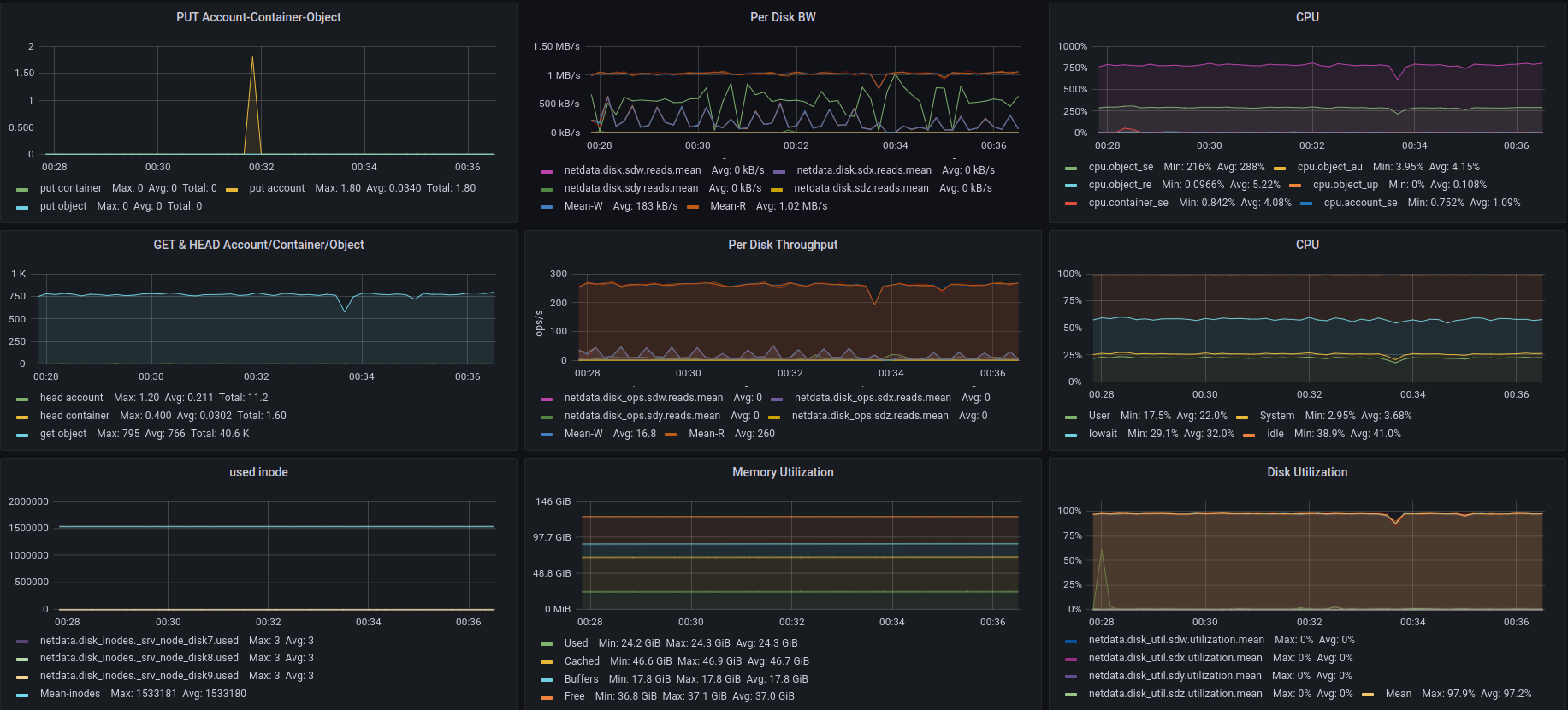The width and height of the screenshot is (1568, 710).
Task: Open the PUT Account-Container-Object panel title menu
Action: click(258, 17)
